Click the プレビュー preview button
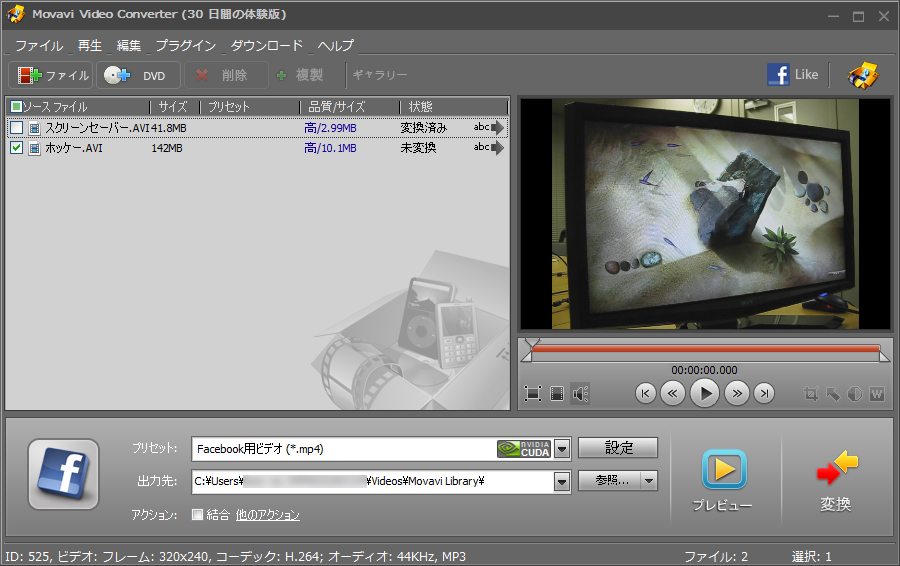Screen dimensions: 900x566 (723, 481)
